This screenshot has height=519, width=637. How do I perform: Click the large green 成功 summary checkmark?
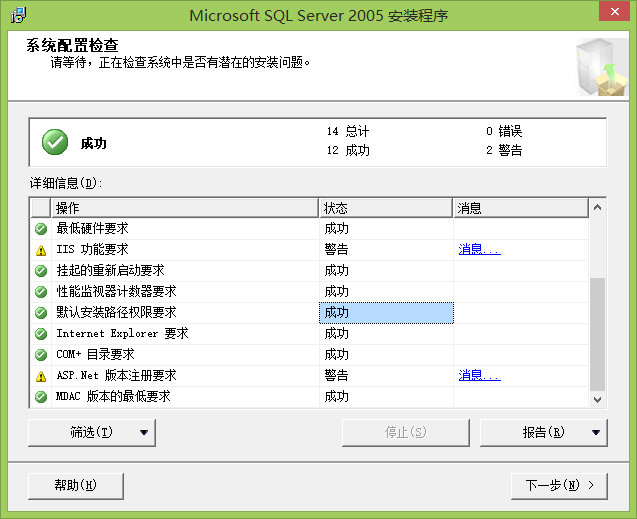coord(55,142)
